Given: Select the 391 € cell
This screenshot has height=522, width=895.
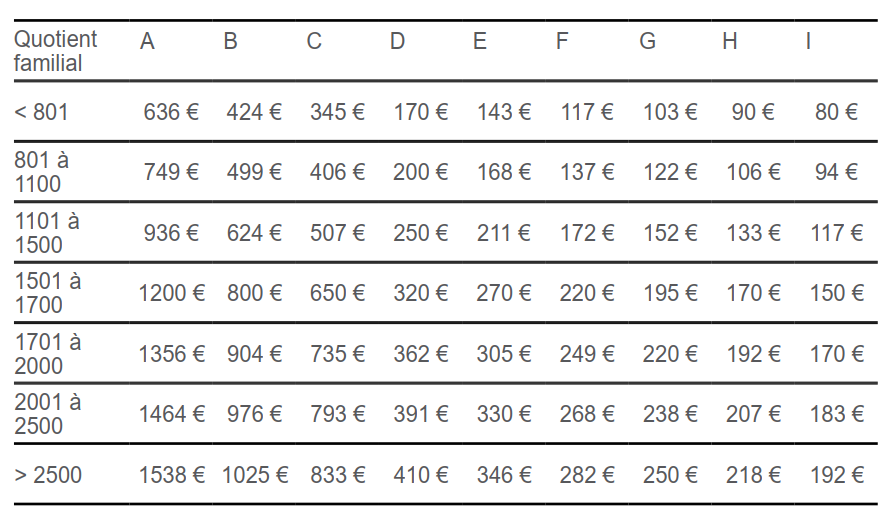Looking at the screenshot, I should (x=420, y=414).
